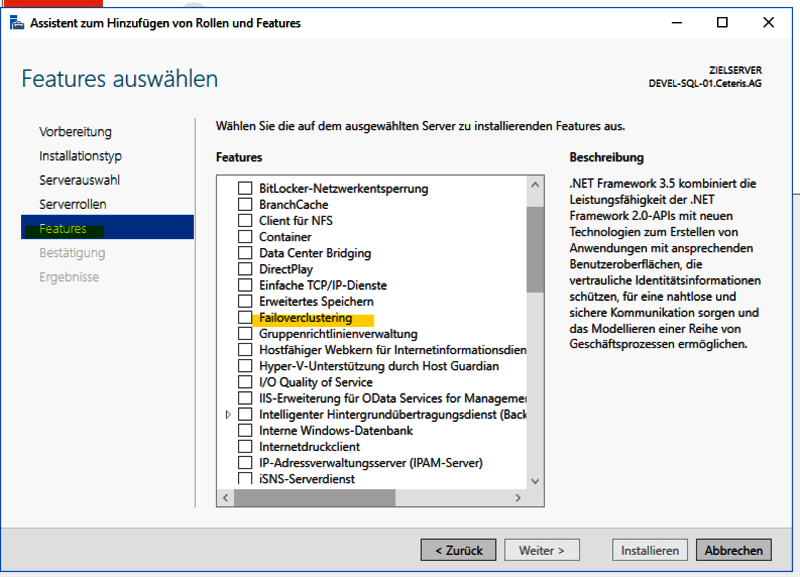
Task: Open the Installationstyp step
Action: [80, 156]
